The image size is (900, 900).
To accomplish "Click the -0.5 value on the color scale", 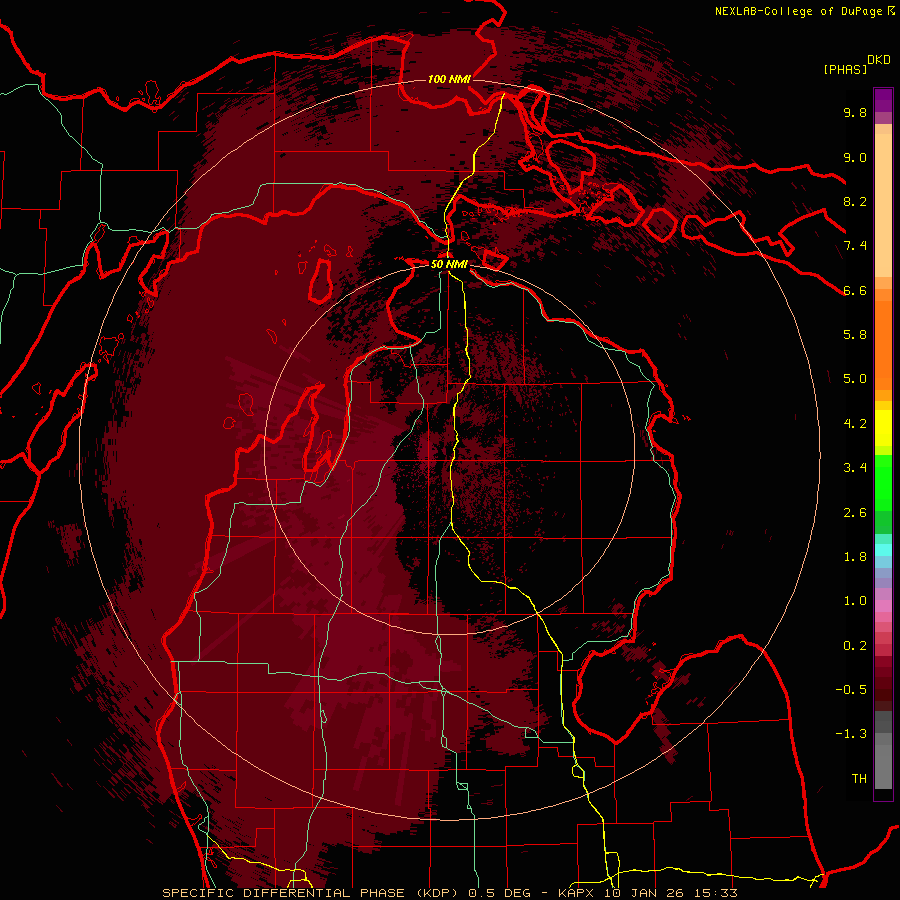I will coord(851,690).
